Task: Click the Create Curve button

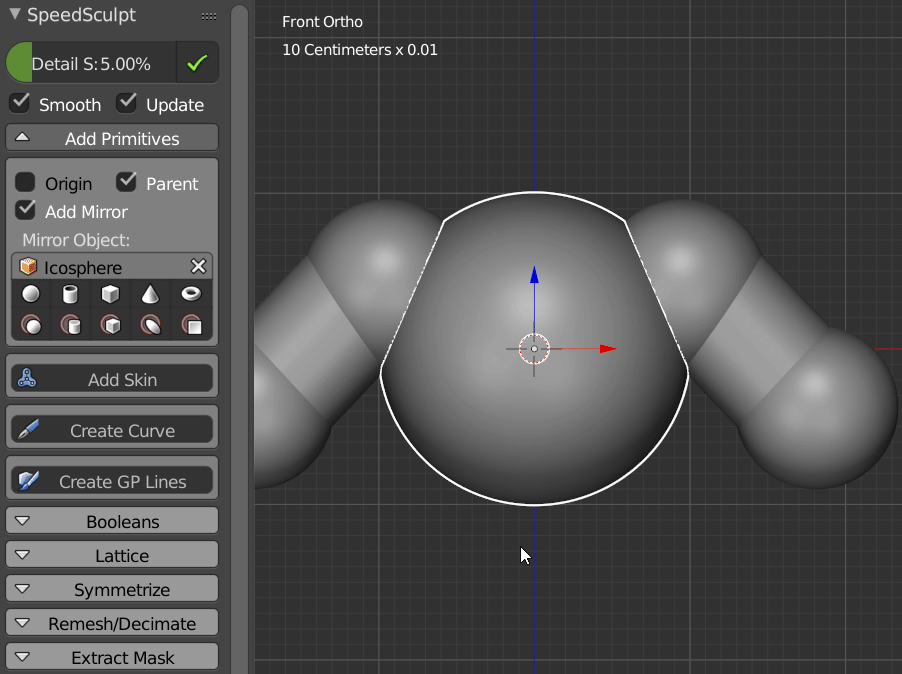Action: pyautogui.click(x=111, y=427)
